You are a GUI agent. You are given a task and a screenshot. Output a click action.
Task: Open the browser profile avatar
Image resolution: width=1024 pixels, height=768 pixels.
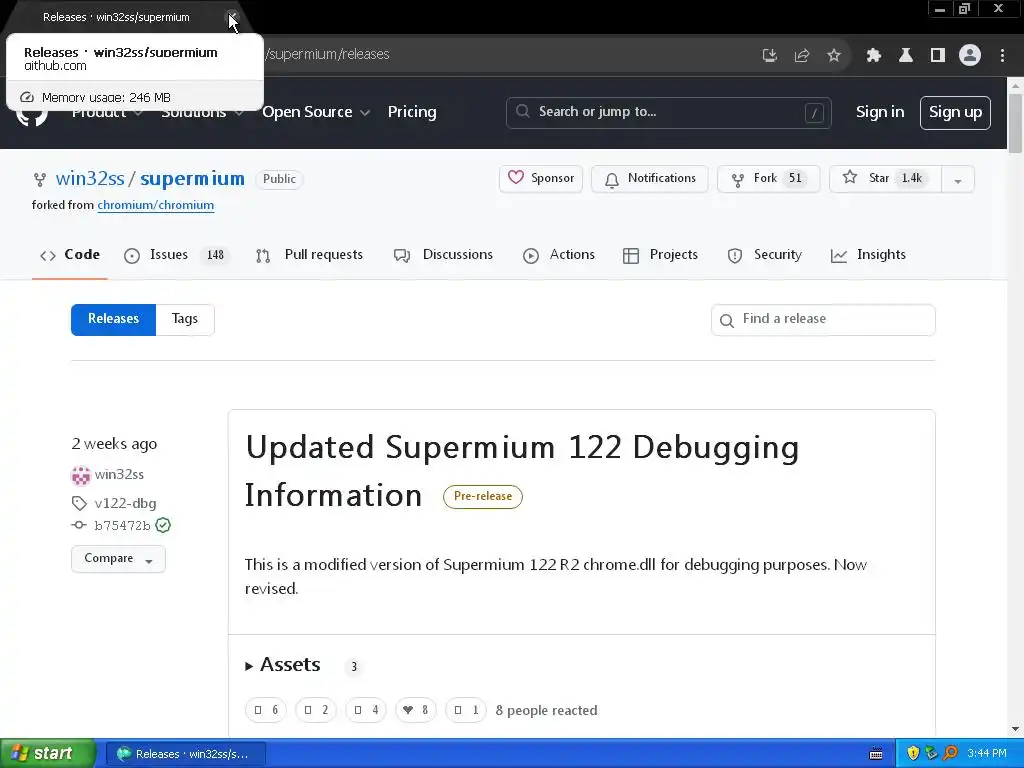970,56
